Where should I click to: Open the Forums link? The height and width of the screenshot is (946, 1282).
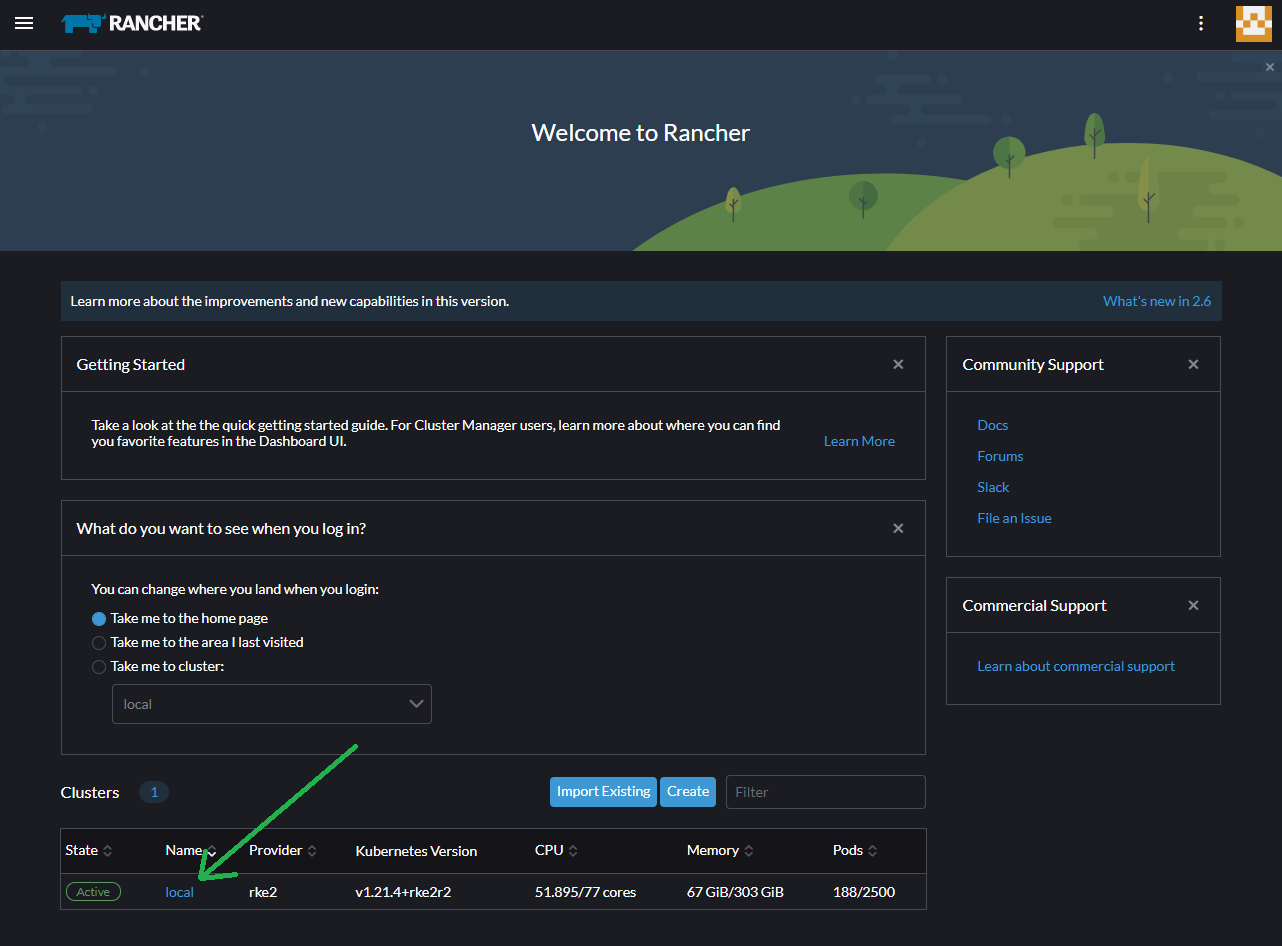[x=1000, y=456]
